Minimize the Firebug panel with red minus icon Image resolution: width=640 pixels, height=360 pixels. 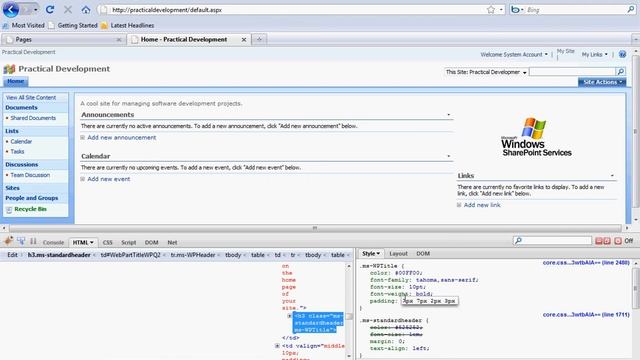[x=599, y=241]
